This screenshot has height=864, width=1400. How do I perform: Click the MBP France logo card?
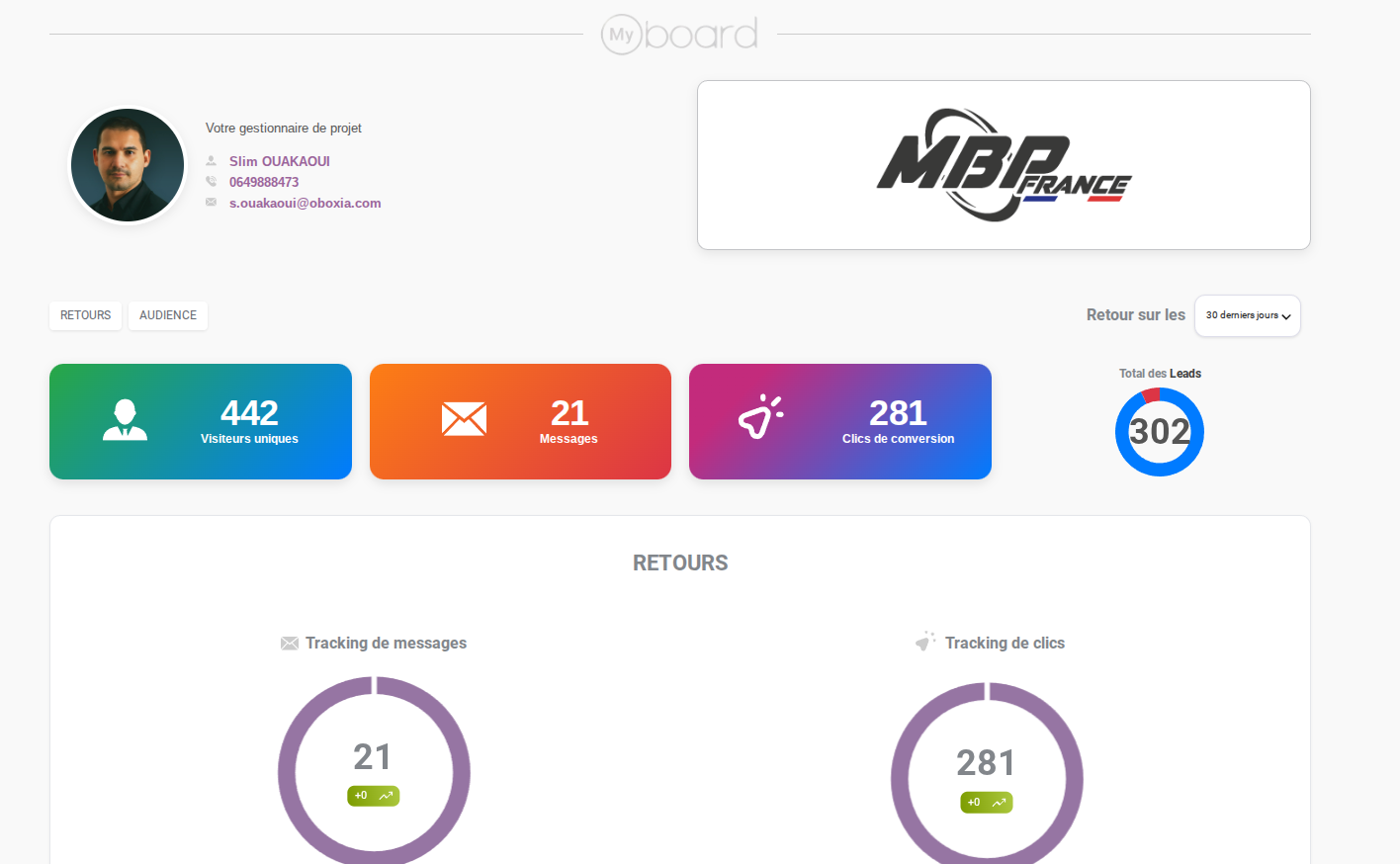pos(1004,165)
